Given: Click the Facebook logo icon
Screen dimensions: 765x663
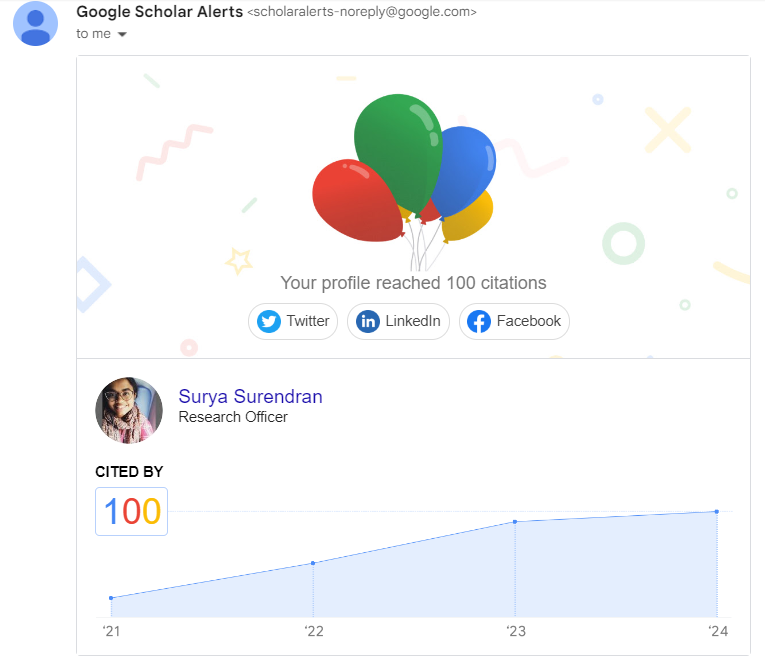Looking at the screenshot, I should 479,321.
